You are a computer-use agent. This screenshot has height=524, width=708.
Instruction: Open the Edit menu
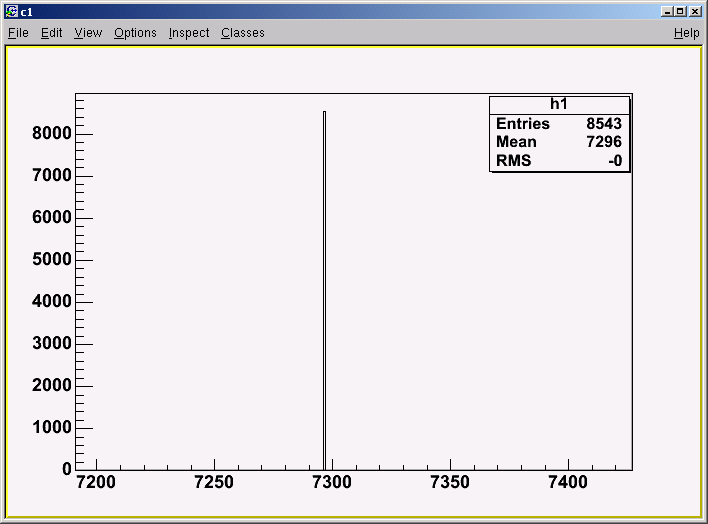pos(51,33)
